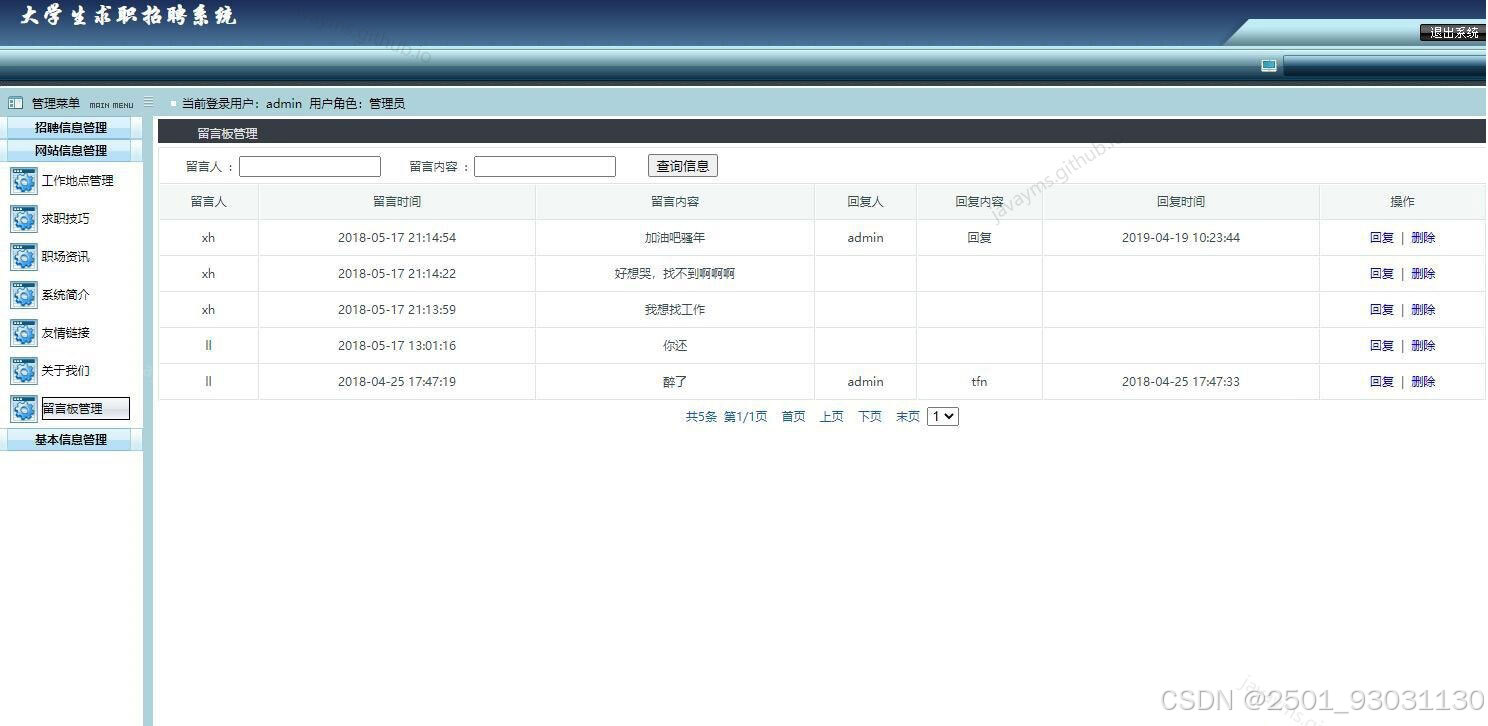1488x726 pixels.
Task: Expand the 招聘信息管理 menu section
Action: (71, 128)
